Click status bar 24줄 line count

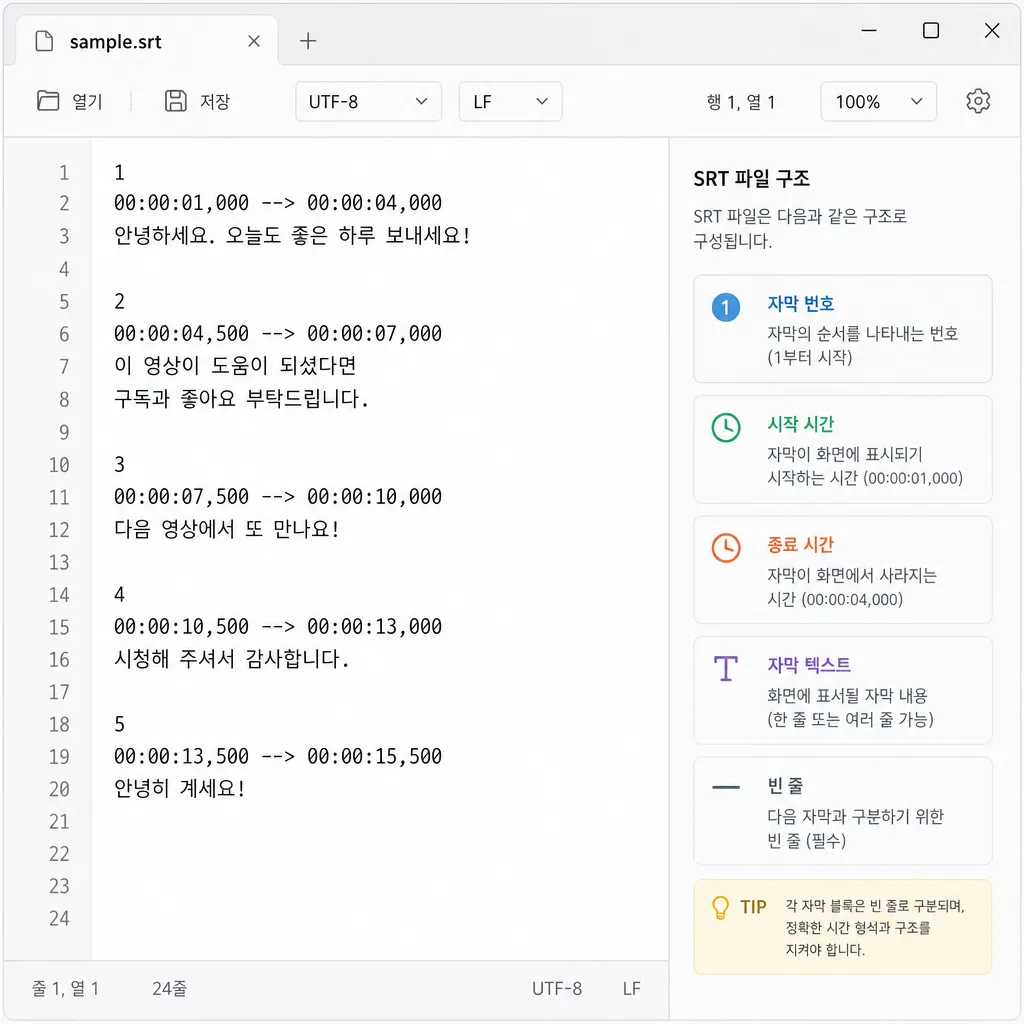point(169,988)
